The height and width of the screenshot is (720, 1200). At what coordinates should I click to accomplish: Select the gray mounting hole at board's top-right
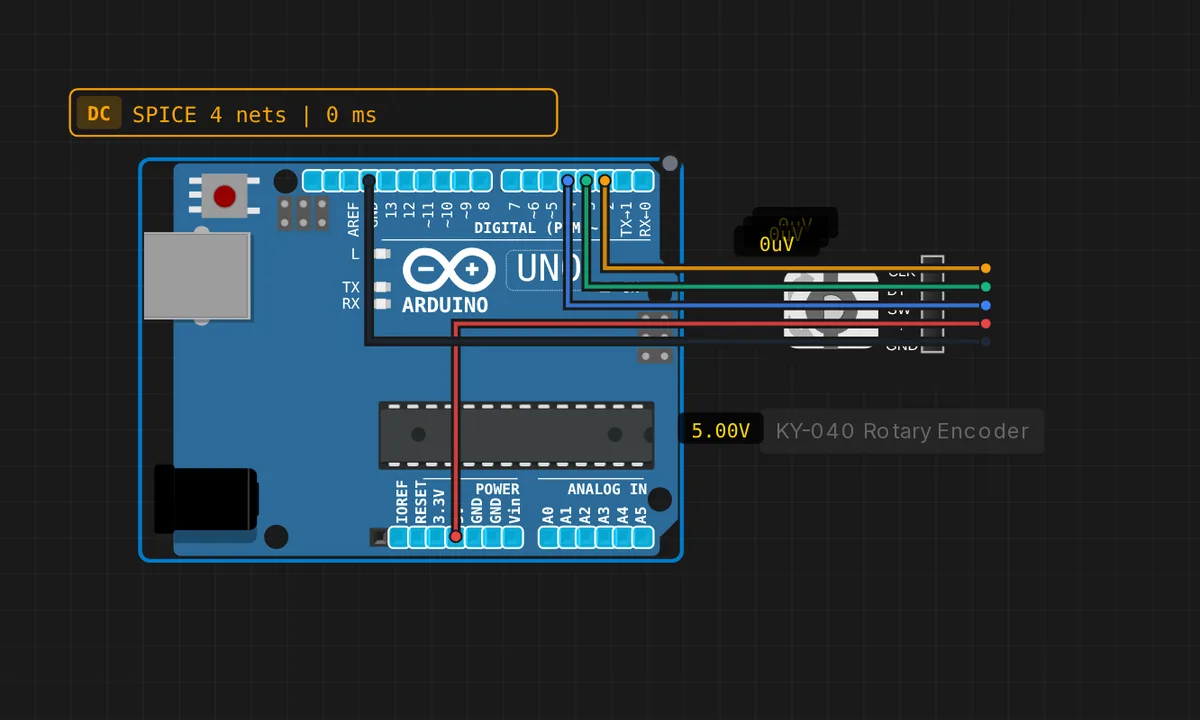[670, 164]
